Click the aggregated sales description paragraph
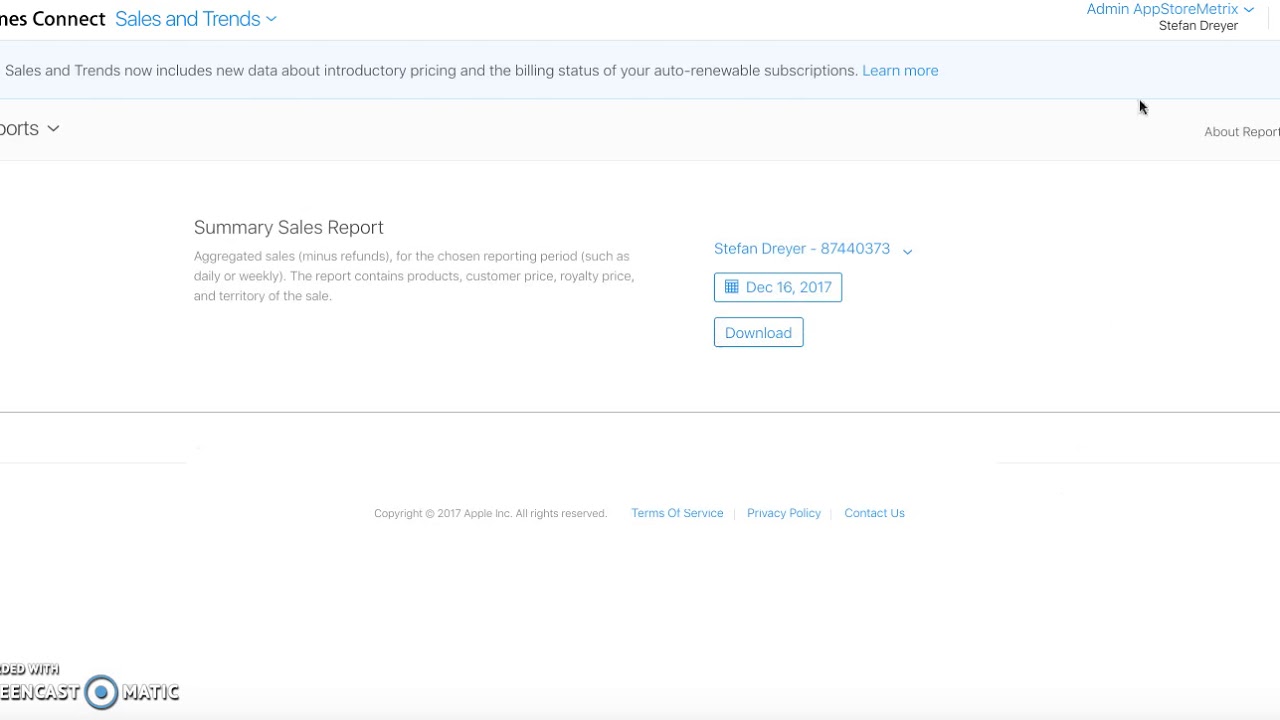 point(414,276)
